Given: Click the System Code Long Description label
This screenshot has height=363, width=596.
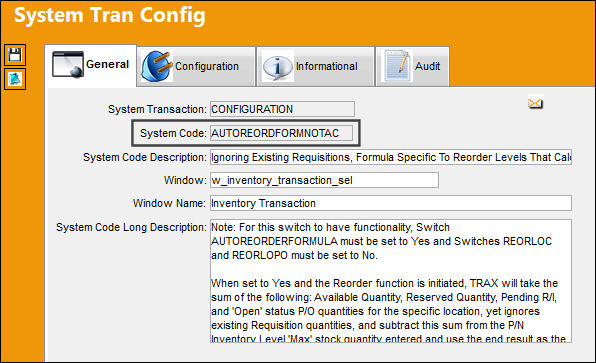Looking at the screenshot, I should tap(131, 227).
